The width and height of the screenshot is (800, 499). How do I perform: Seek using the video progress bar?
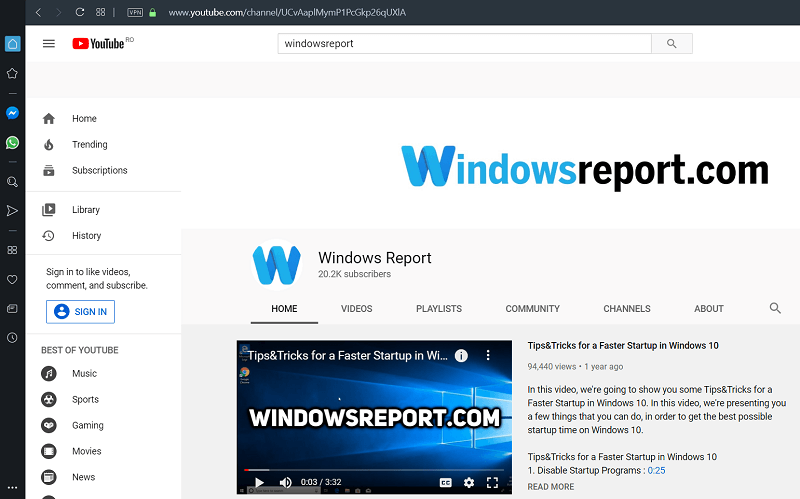pos(374,469)
